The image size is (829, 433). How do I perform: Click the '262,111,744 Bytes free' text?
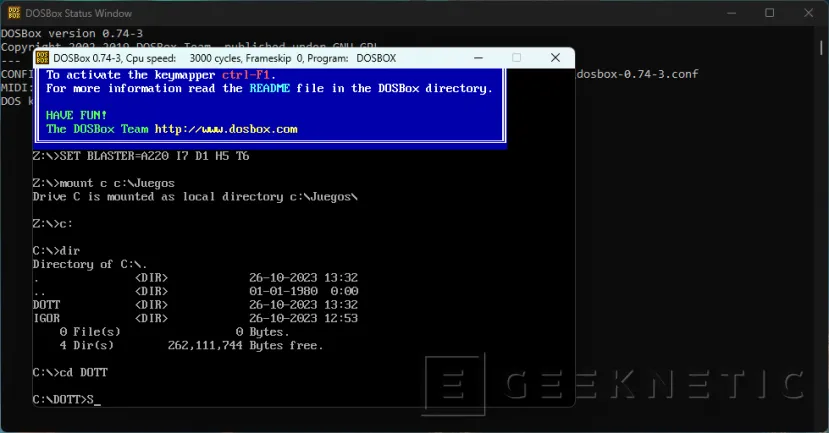click(245, 346)
